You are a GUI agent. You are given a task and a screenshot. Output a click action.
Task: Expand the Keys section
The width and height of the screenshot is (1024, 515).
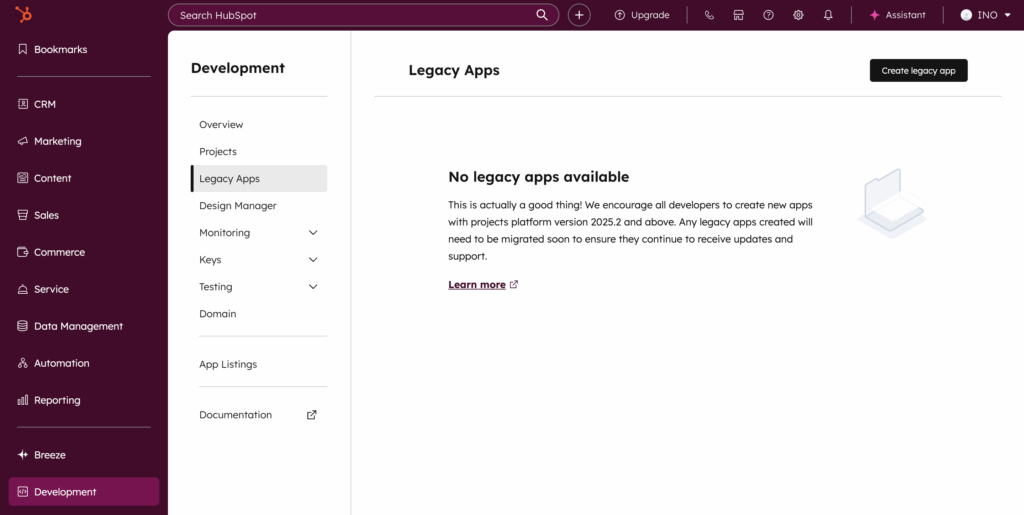(x=313, y=260)
